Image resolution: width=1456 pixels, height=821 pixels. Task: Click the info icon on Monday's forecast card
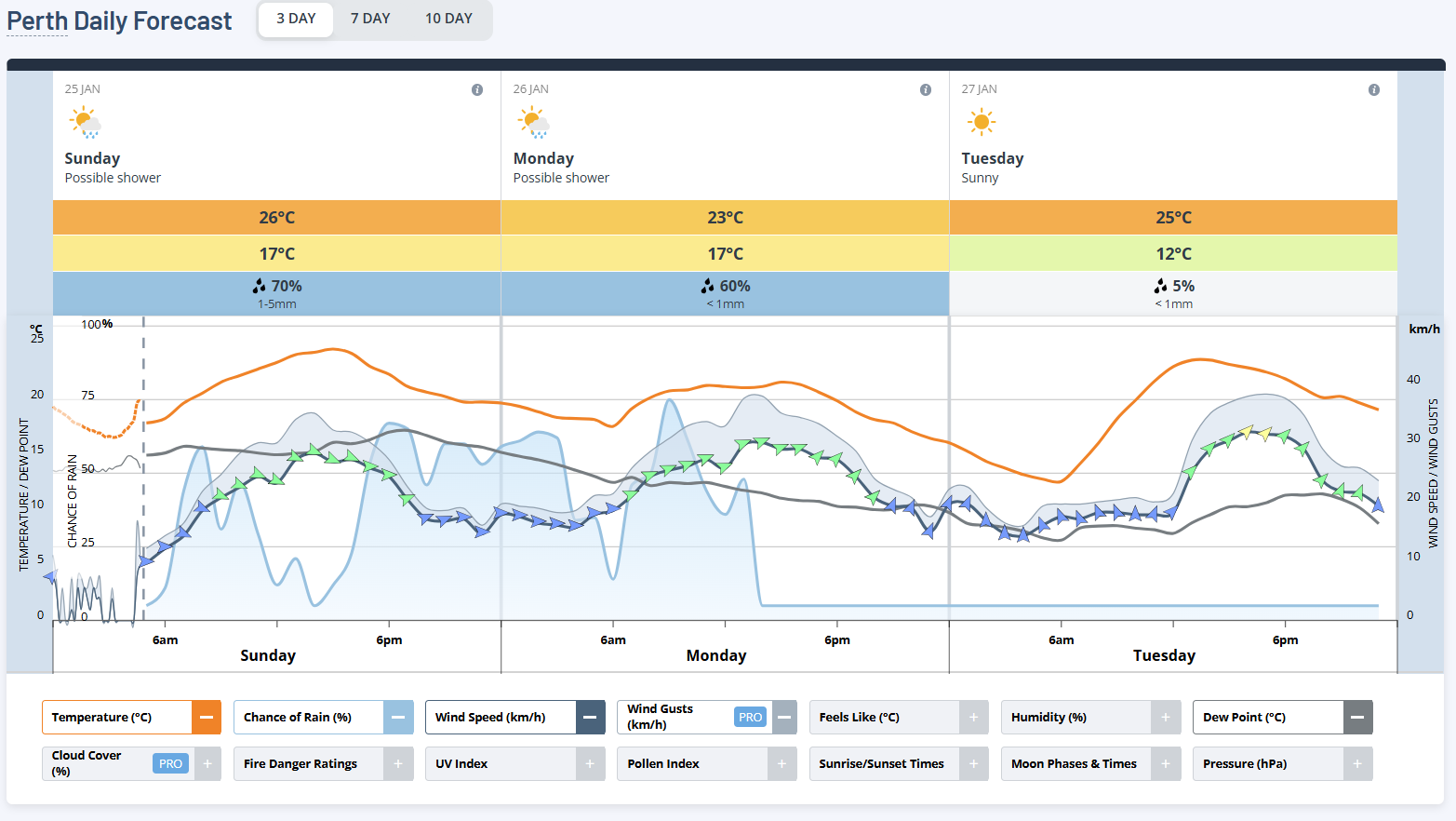pos(925,90)
